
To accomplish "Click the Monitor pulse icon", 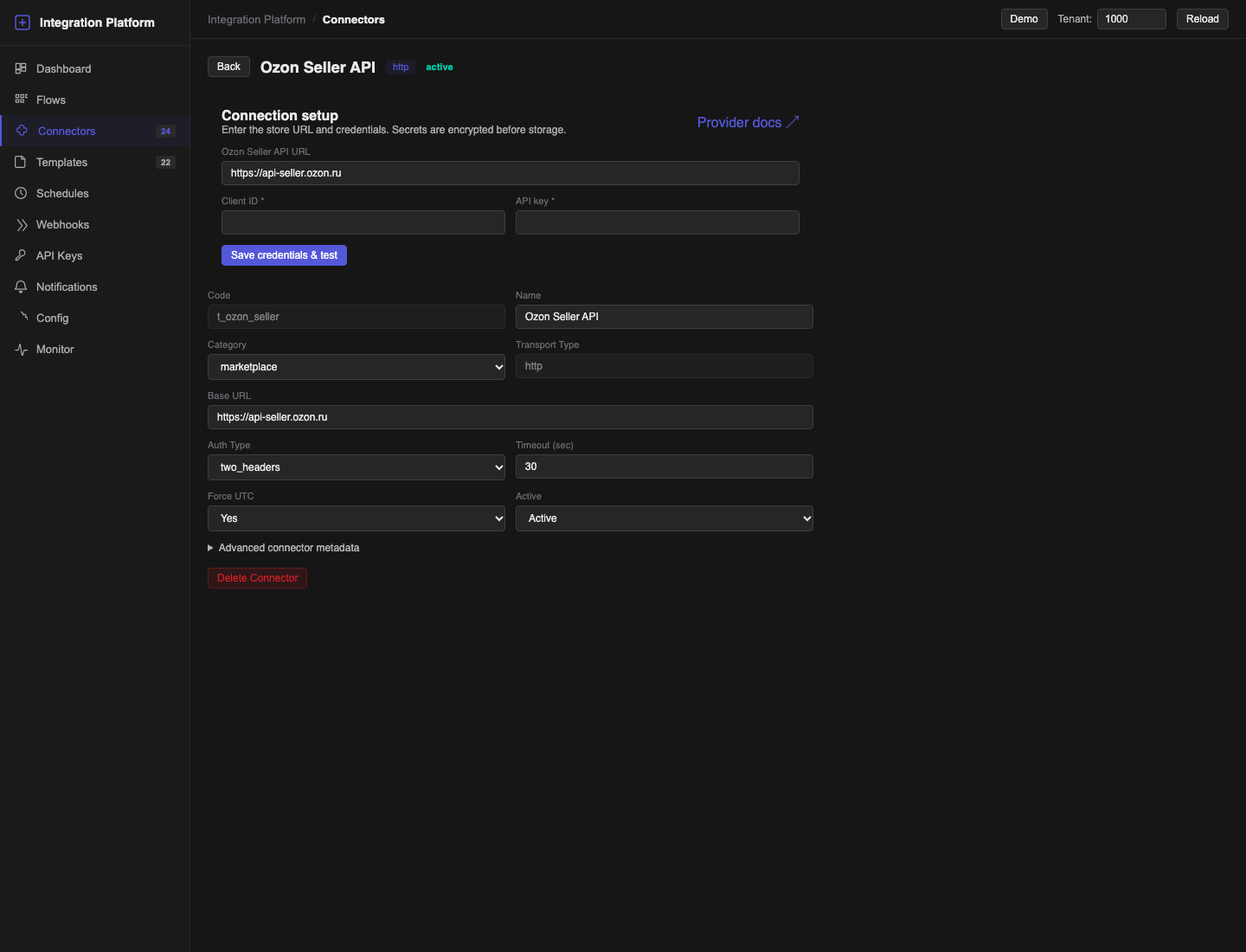I will 22,349.
